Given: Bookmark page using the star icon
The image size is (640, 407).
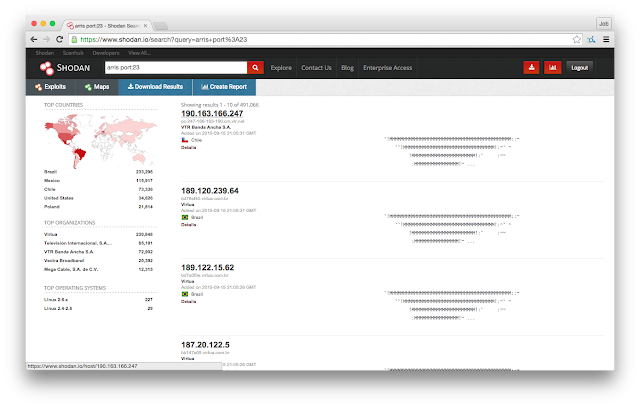Looking at the screenshot, I should coord(576,40).
